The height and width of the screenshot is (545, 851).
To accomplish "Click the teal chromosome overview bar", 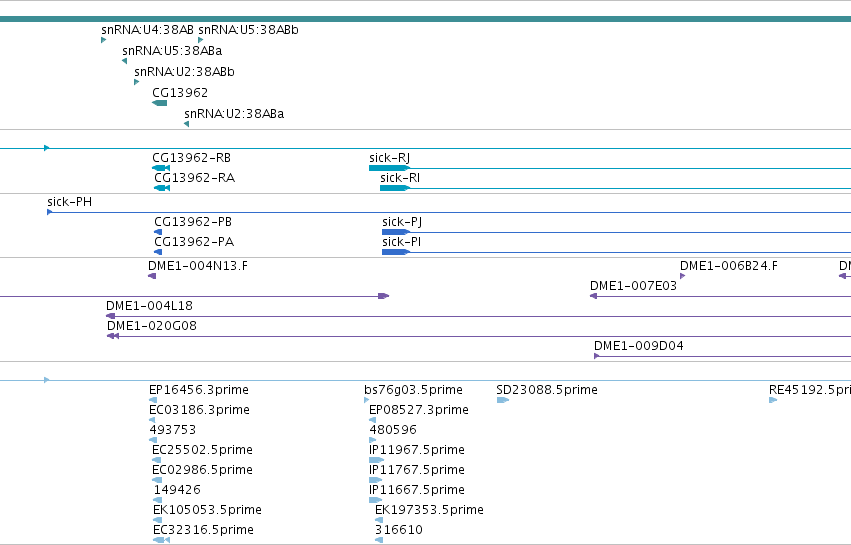I will (x=426, y=19).
